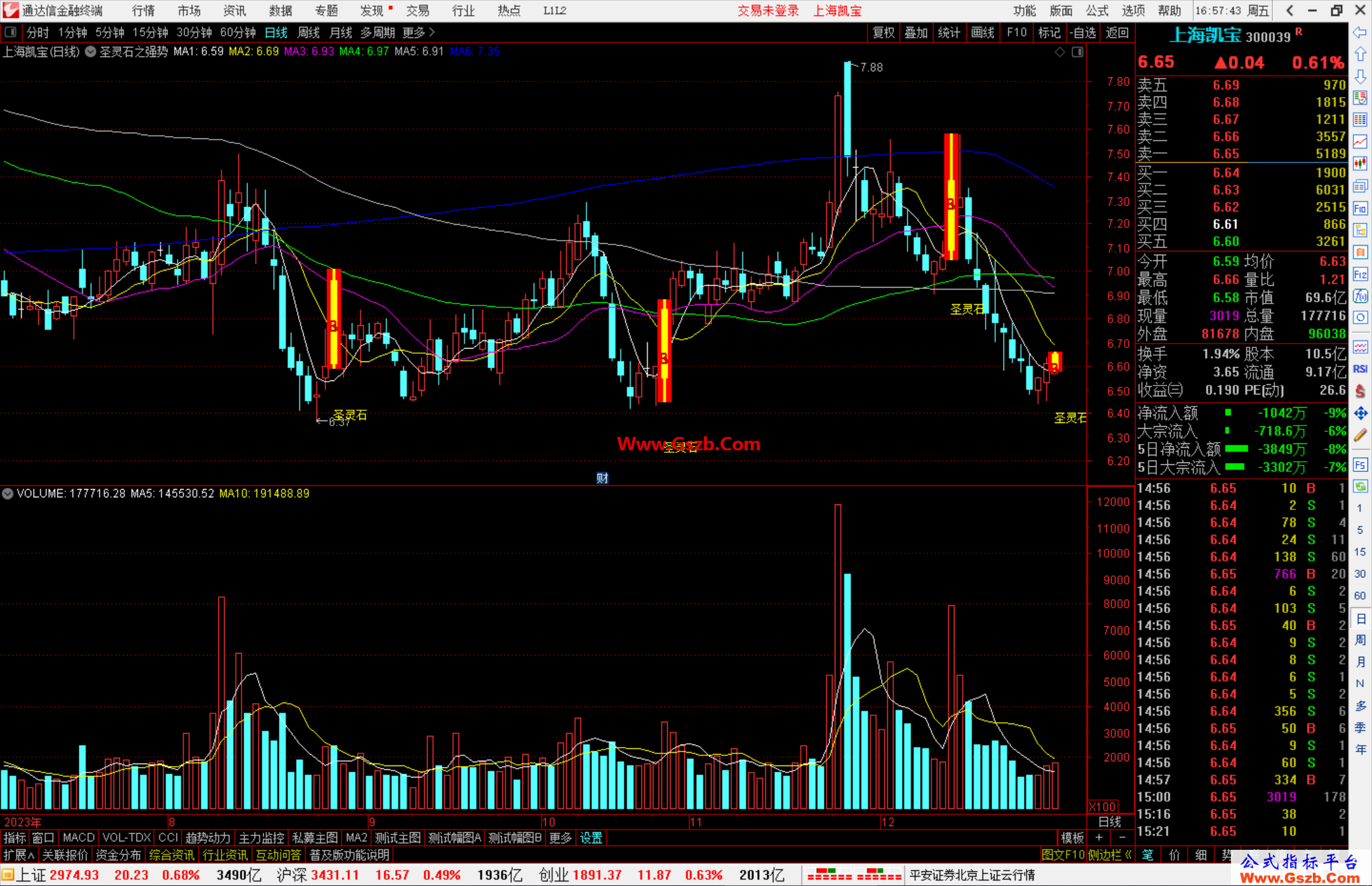Open the candlestick chart sidebar icon
Viewport: 1372px width, 886px height.
coord(1360,164)
